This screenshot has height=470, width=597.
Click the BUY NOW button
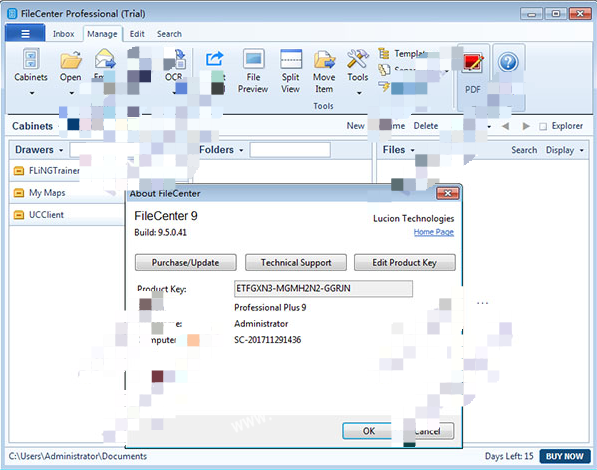coord(565,456)
